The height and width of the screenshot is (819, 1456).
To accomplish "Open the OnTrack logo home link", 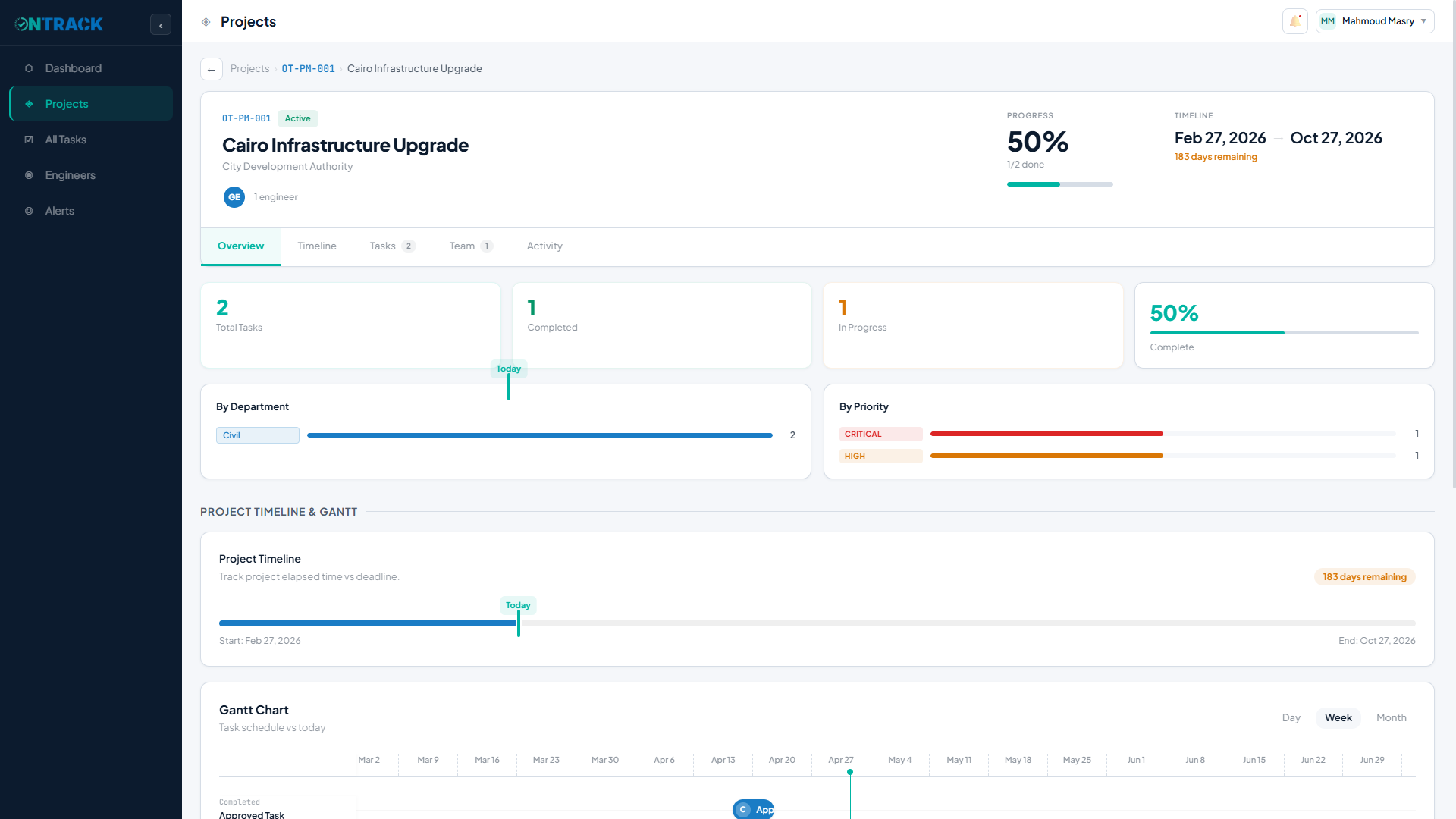I will point(59,24).
